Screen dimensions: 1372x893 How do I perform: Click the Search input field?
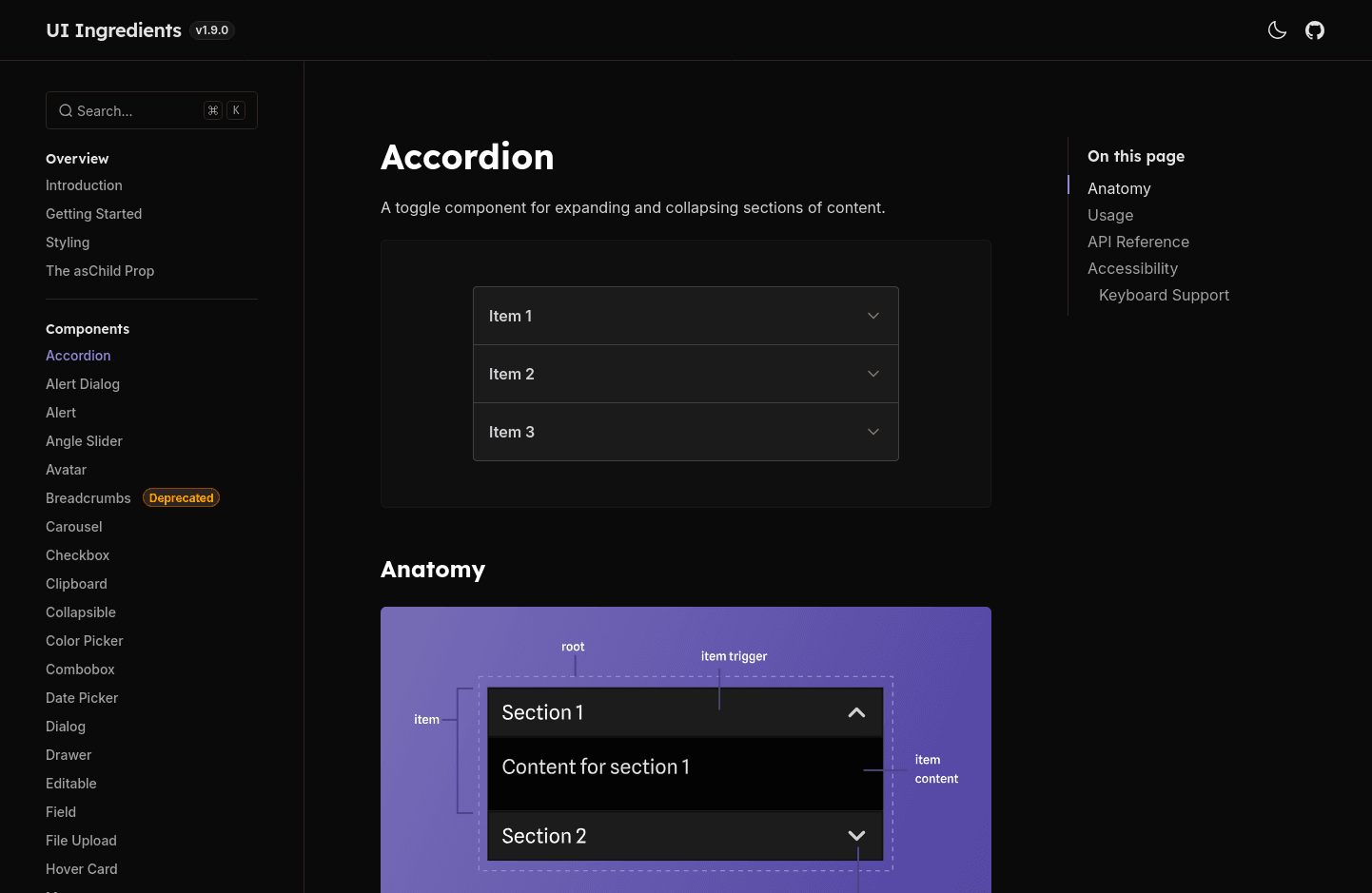[133, 111]
